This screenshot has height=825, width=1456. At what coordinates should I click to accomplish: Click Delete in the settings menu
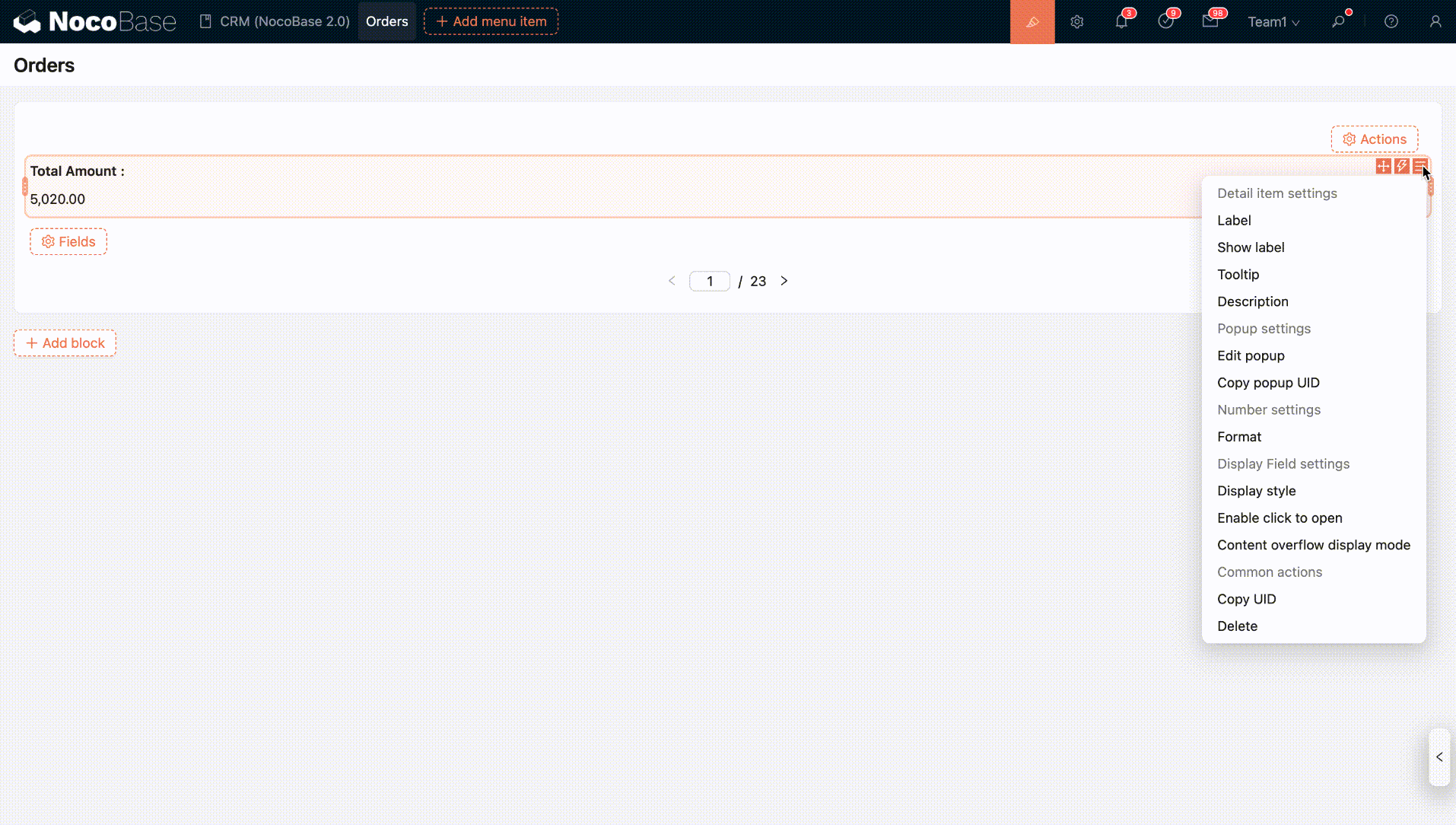tap(1237, 626)
